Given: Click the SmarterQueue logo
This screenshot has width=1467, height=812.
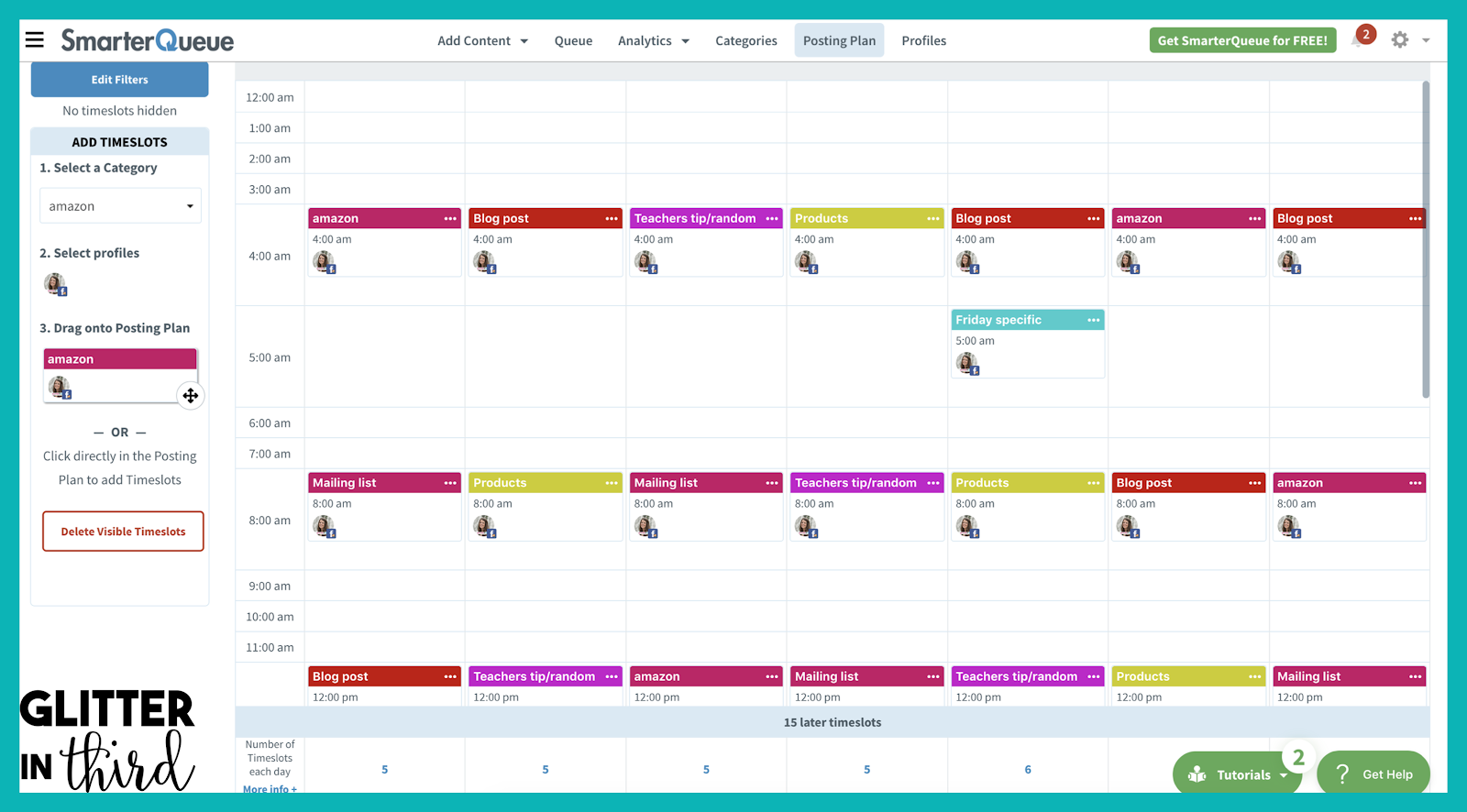Looking at the screenshot, I should [148, 40].
